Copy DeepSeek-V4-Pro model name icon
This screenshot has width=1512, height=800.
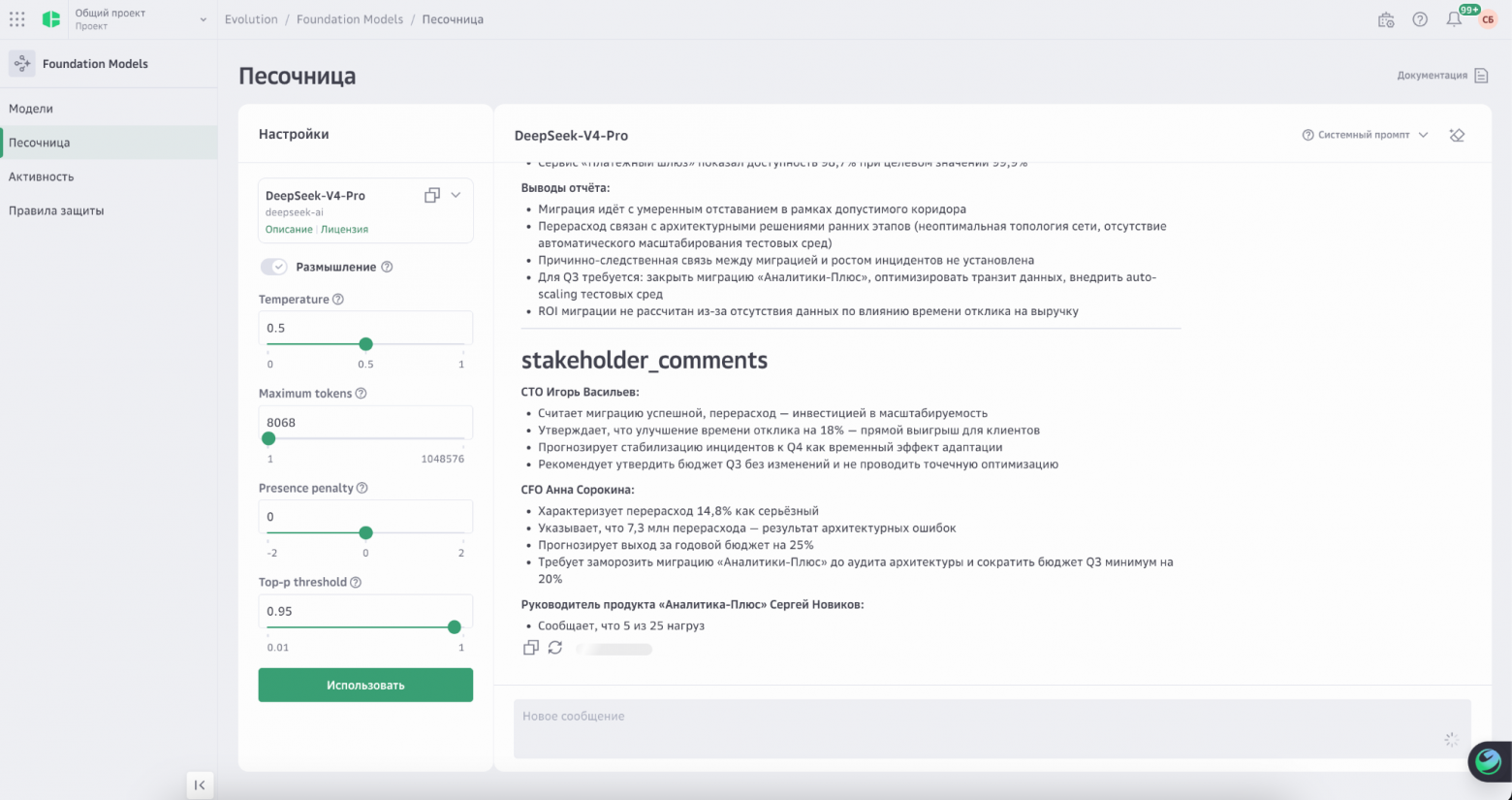432,195
